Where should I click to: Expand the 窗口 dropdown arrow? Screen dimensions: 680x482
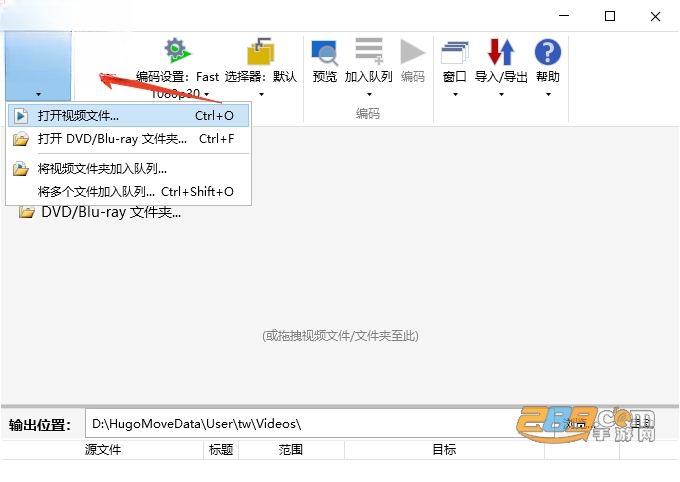click(455, 94)
